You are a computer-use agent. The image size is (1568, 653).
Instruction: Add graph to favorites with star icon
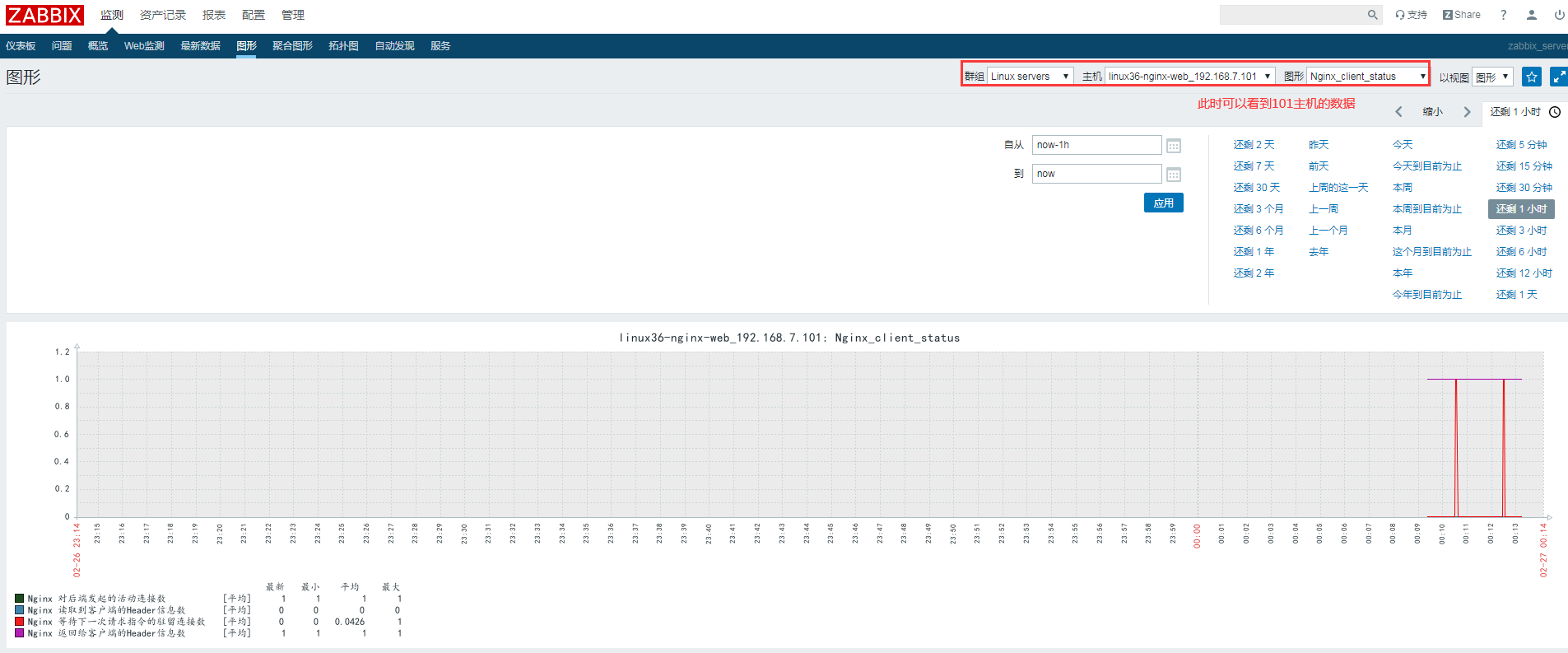(x=1531, y=77)
